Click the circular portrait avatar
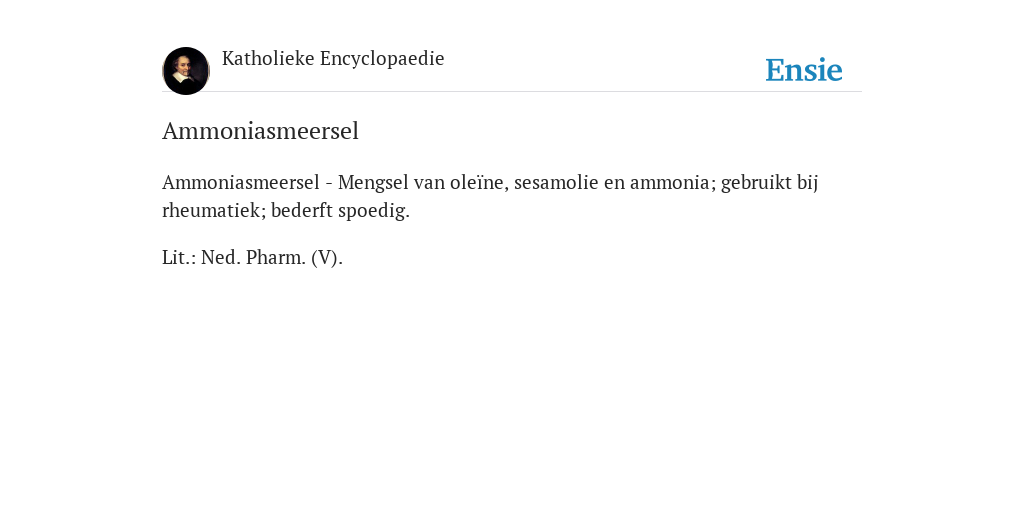 click(185, 71)
